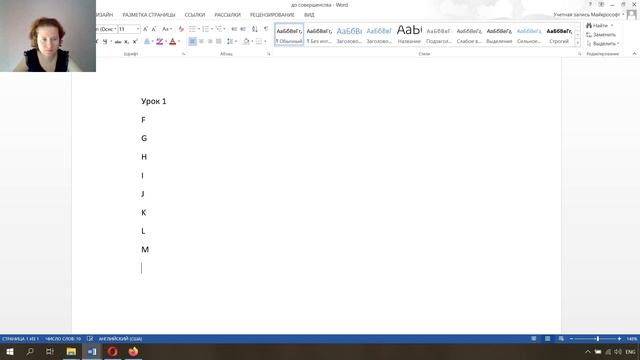The width and height of the screenshot is (640, 360).
Task: Open Font dialog box launcher
Action: (x=183, y=54)
